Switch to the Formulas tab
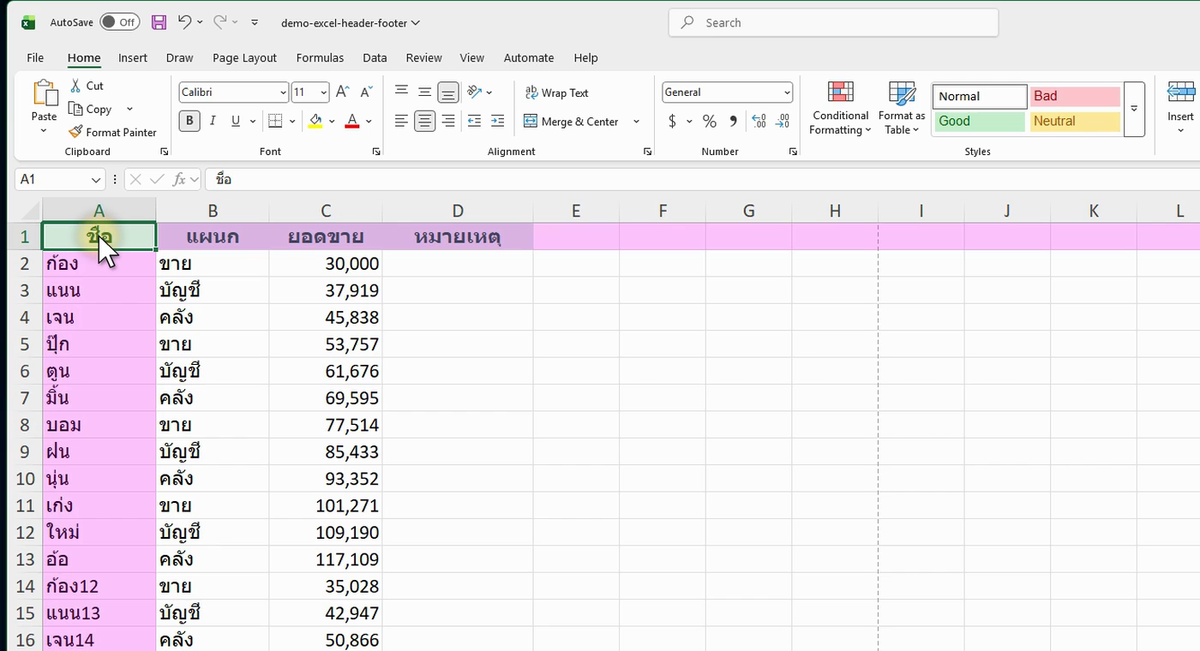Viewport: 1200px width, 651px height. [320, 58]
